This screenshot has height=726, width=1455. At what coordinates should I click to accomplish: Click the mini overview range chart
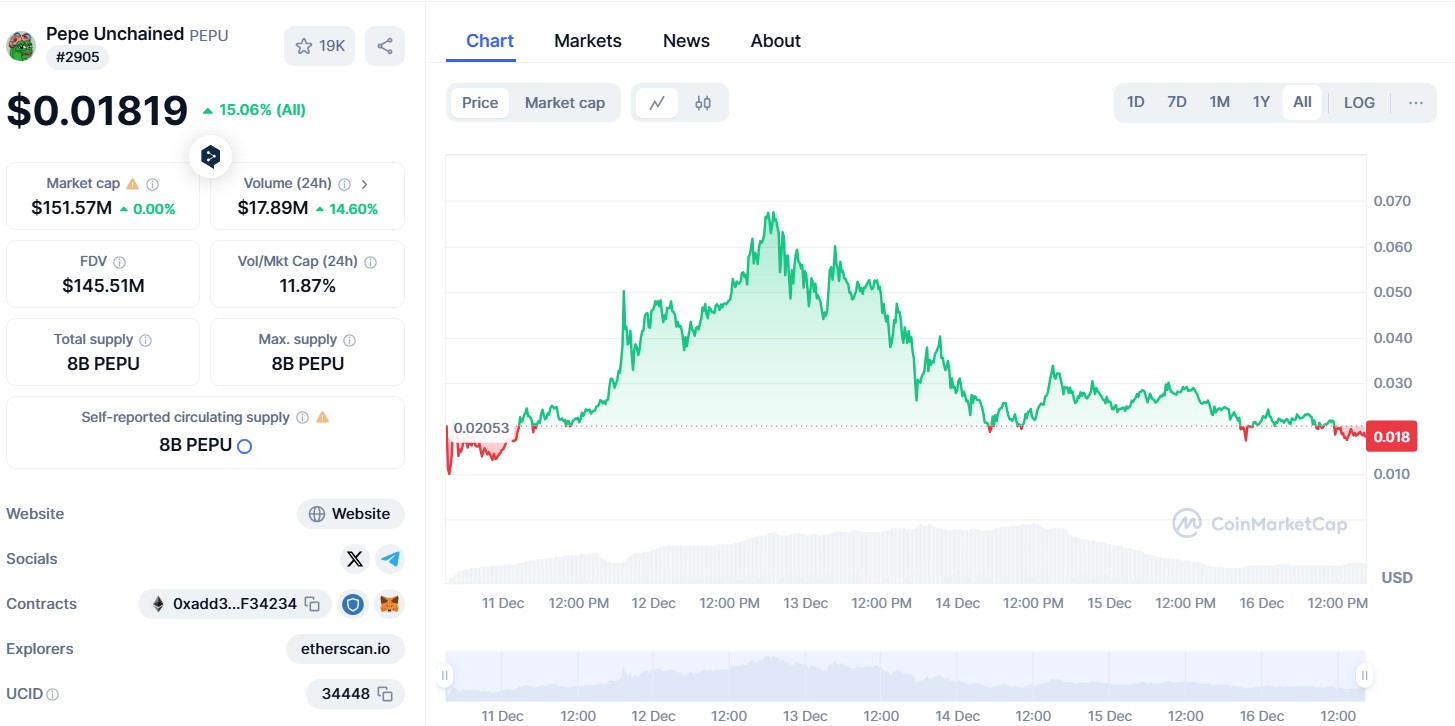click(904, 676)
